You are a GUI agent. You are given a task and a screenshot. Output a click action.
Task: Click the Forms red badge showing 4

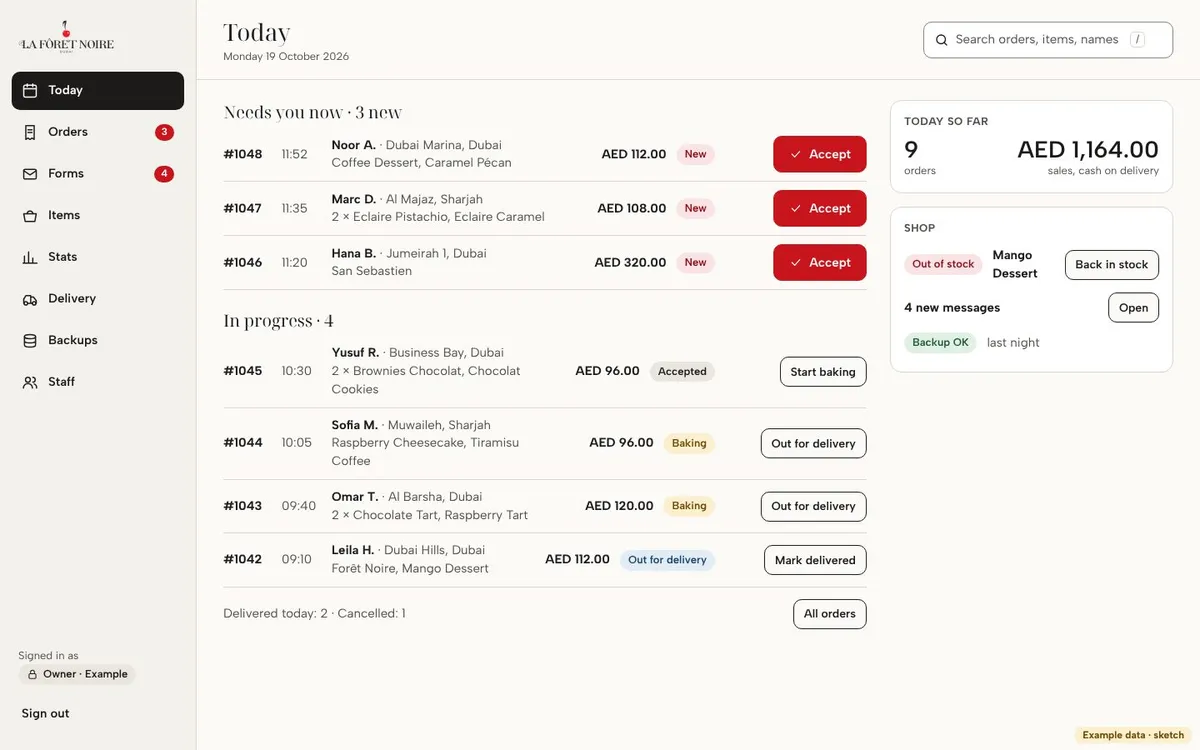pos(164,174)
